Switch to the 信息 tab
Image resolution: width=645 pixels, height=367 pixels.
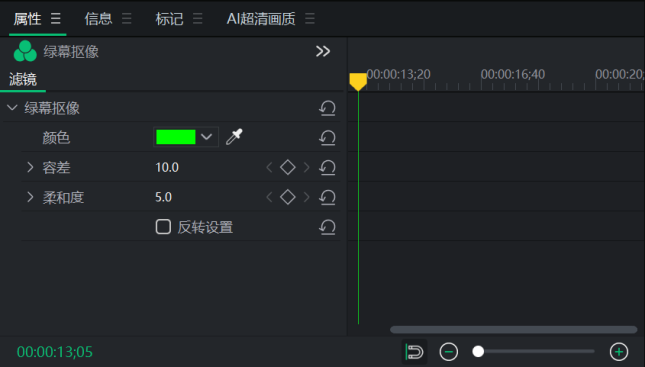coord(98,19)
